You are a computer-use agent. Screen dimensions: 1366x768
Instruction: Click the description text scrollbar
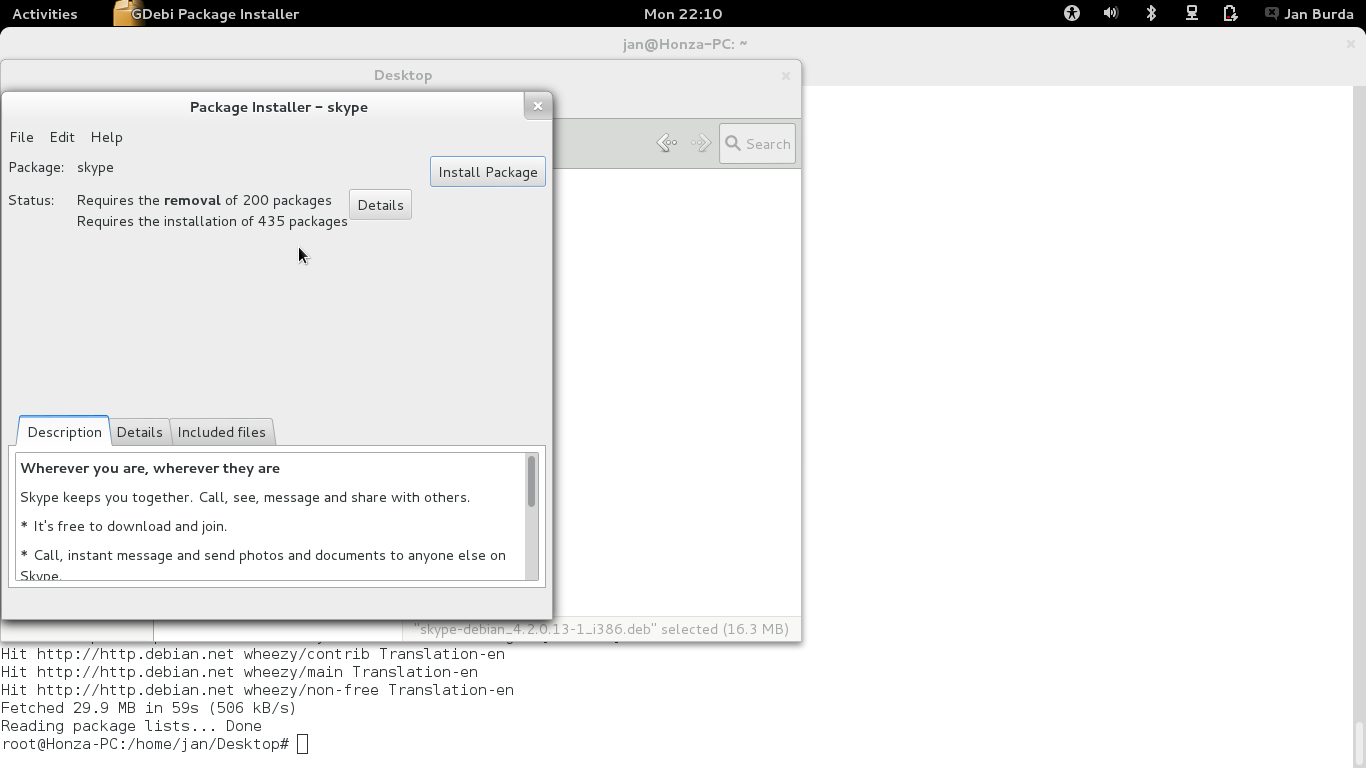(x=531, y=482)
